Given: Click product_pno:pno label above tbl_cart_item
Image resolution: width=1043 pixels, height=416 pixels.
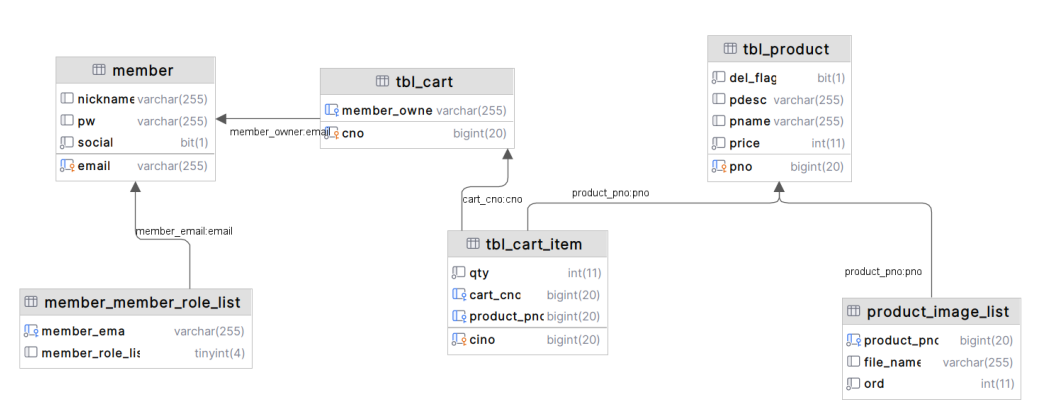Looking at the screenshot, I should tap(611, 194).
